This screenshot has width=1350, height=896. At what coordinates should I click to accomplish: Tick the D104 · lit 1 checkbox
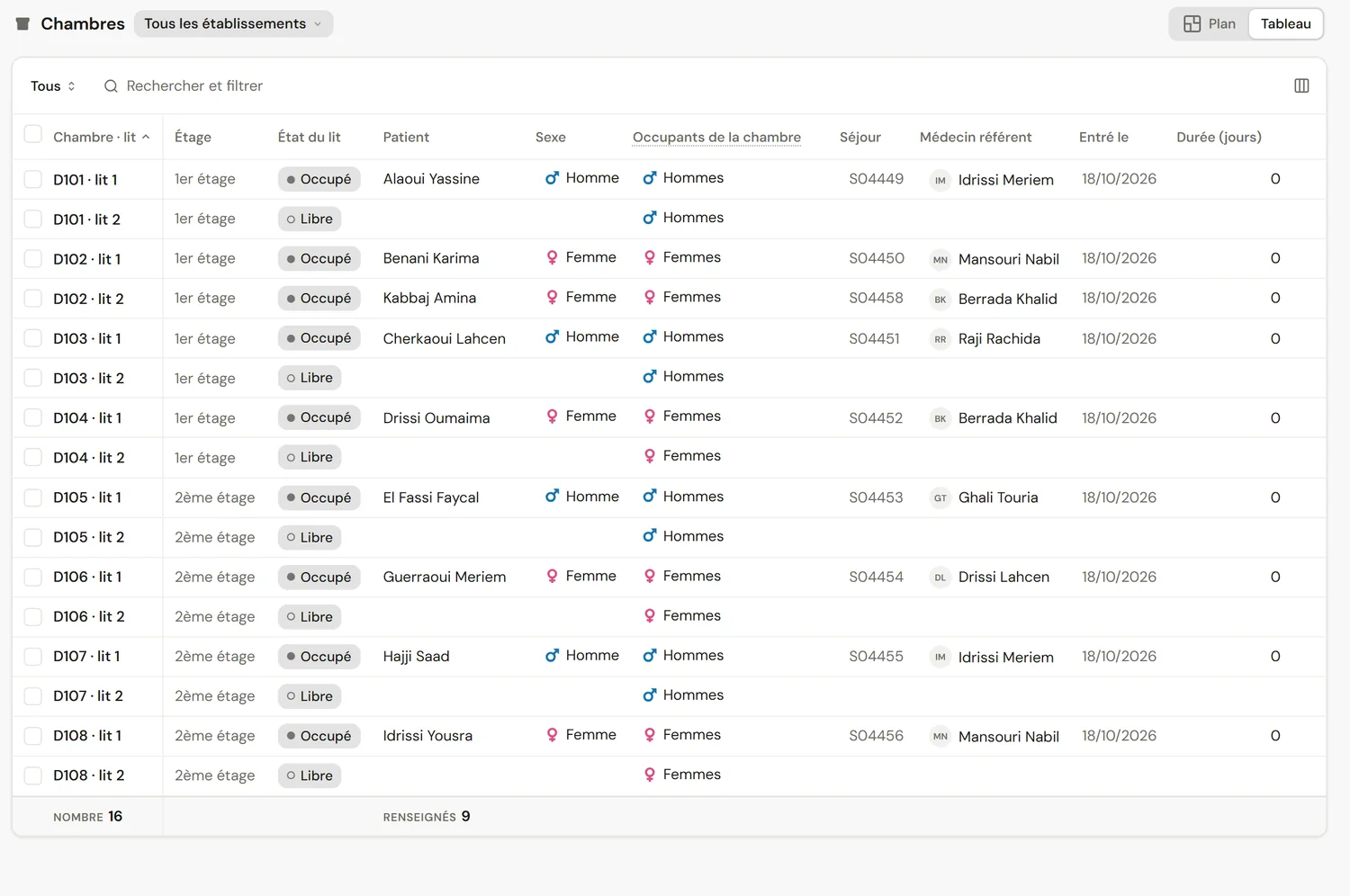coord(33,417)
